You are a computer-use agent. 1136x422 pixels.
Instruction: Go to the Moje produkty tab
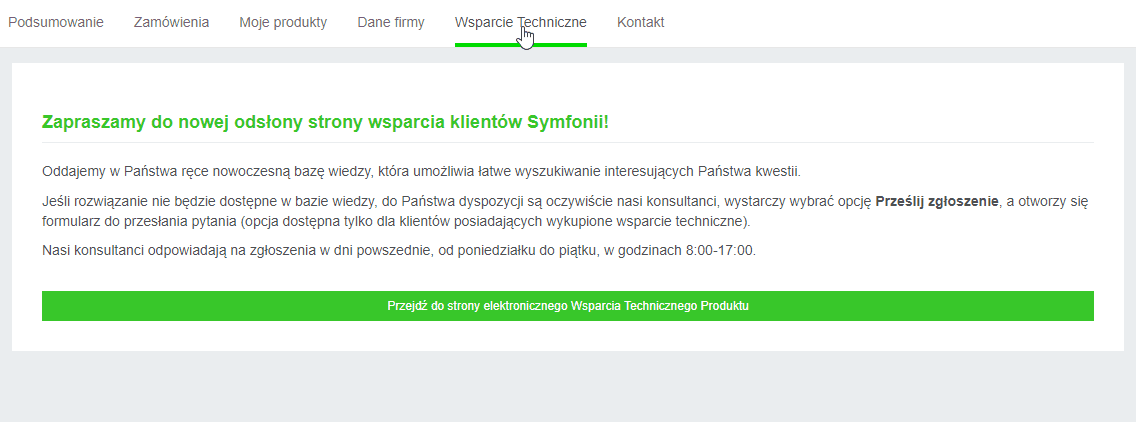point(283,22)
